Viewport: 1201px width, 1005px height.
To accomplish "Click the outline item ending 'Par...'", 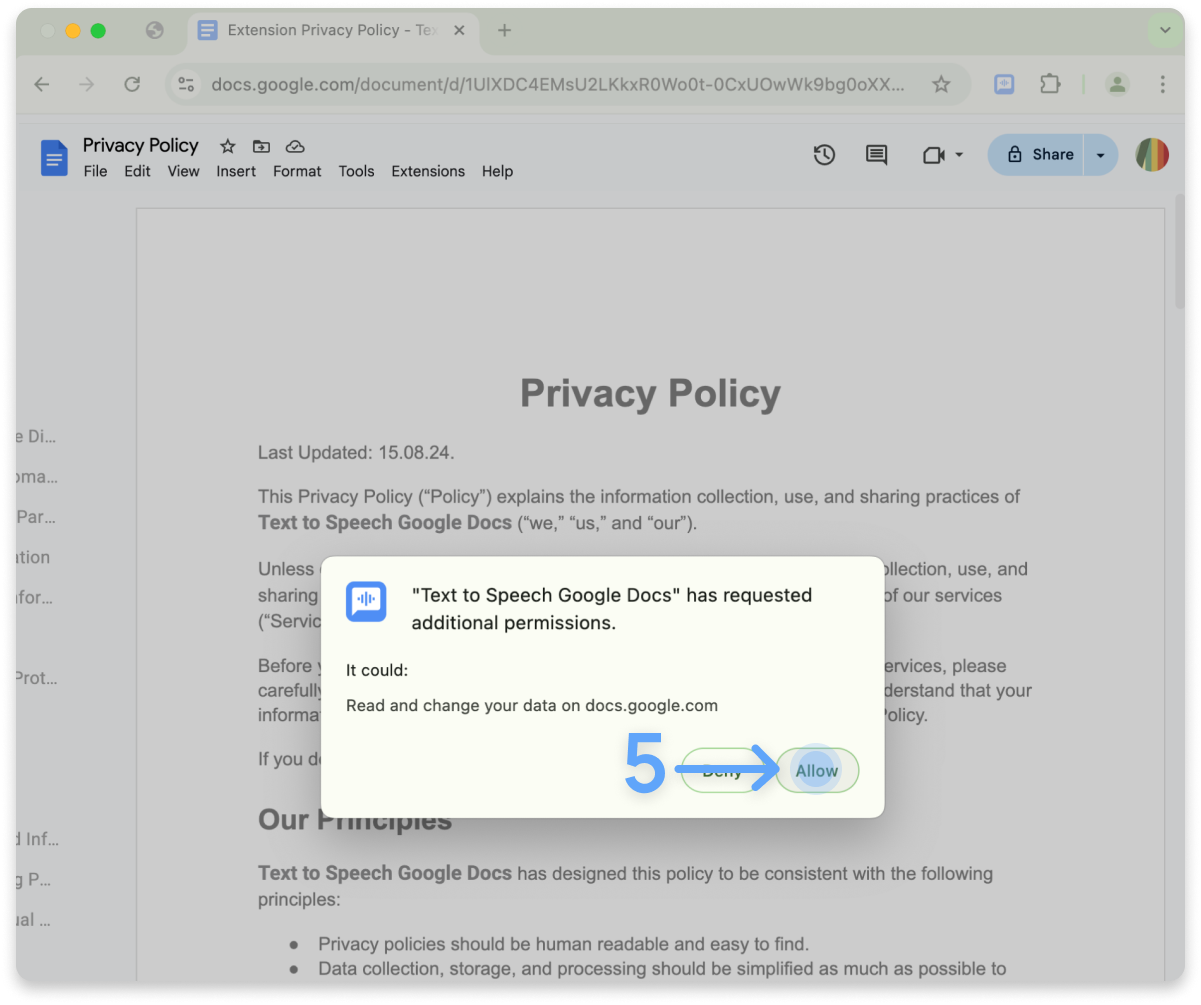I will click(x=36, y=517).
